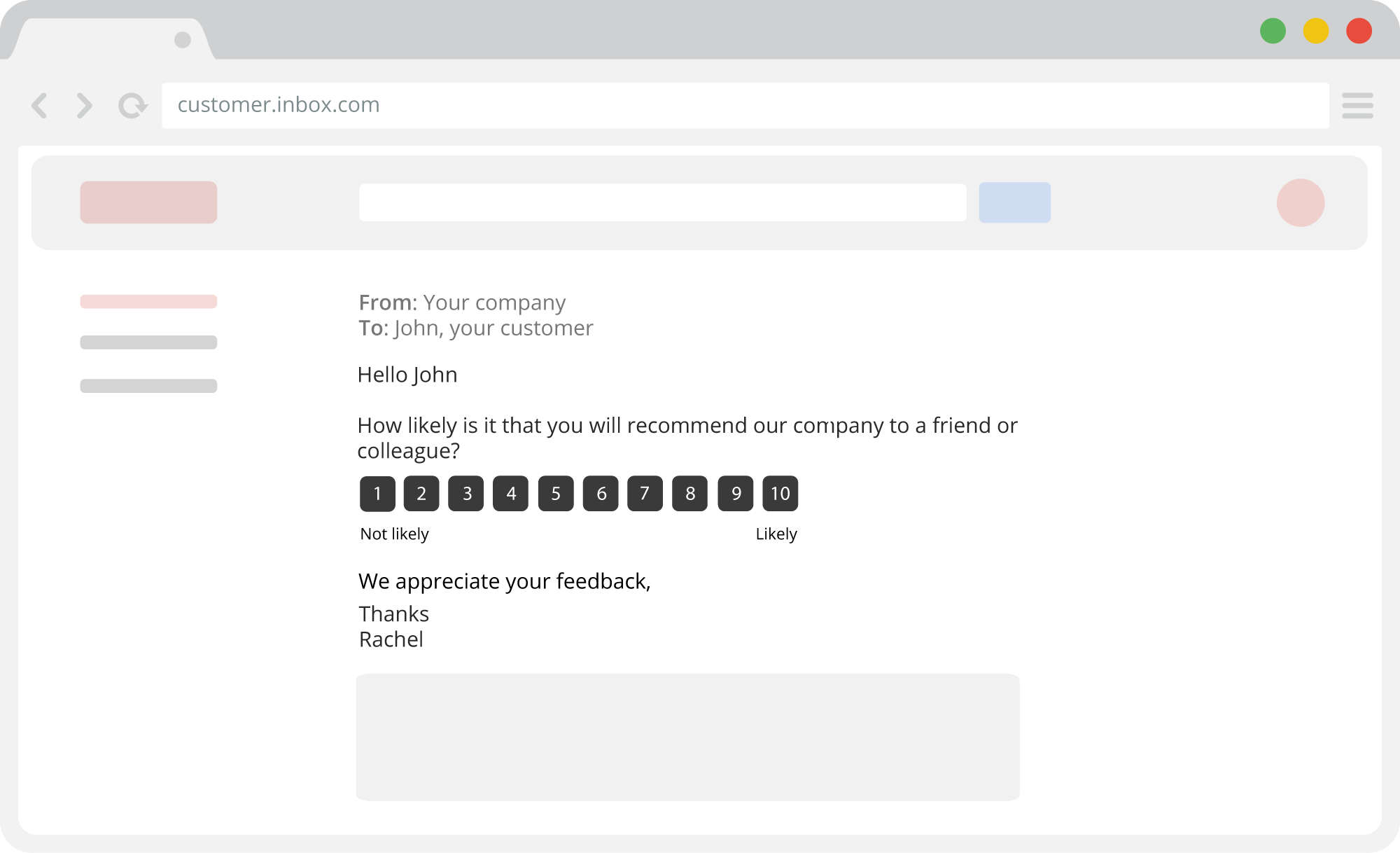Click the browser forward arrow
The height and width of the screenshot is (853, 1400).
pos(84,106)
